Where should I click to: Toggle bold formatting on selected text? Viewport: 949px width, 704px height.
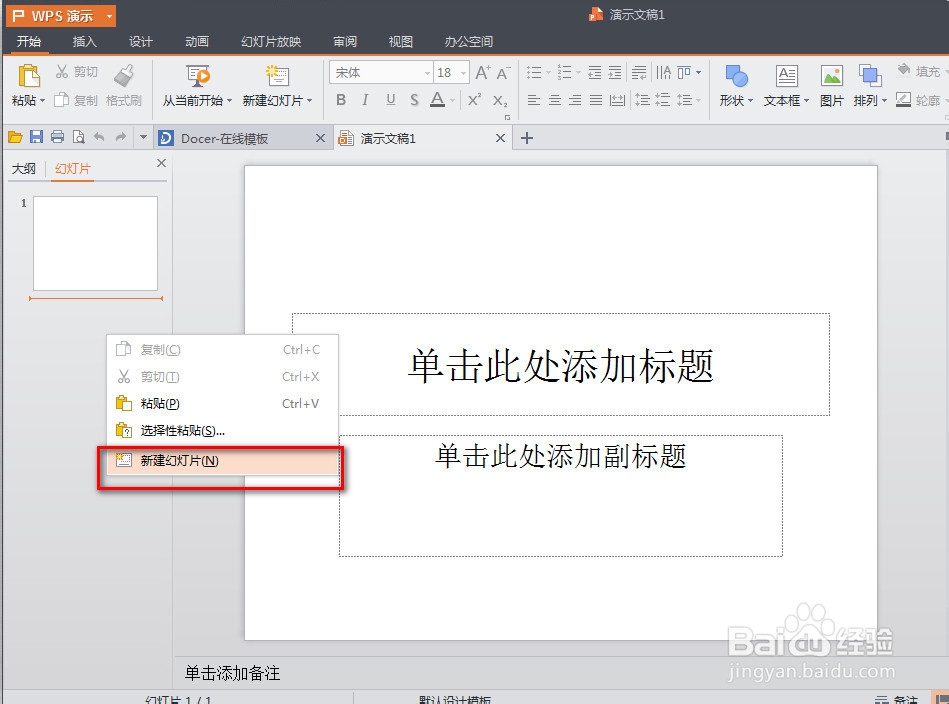[340, 100]
